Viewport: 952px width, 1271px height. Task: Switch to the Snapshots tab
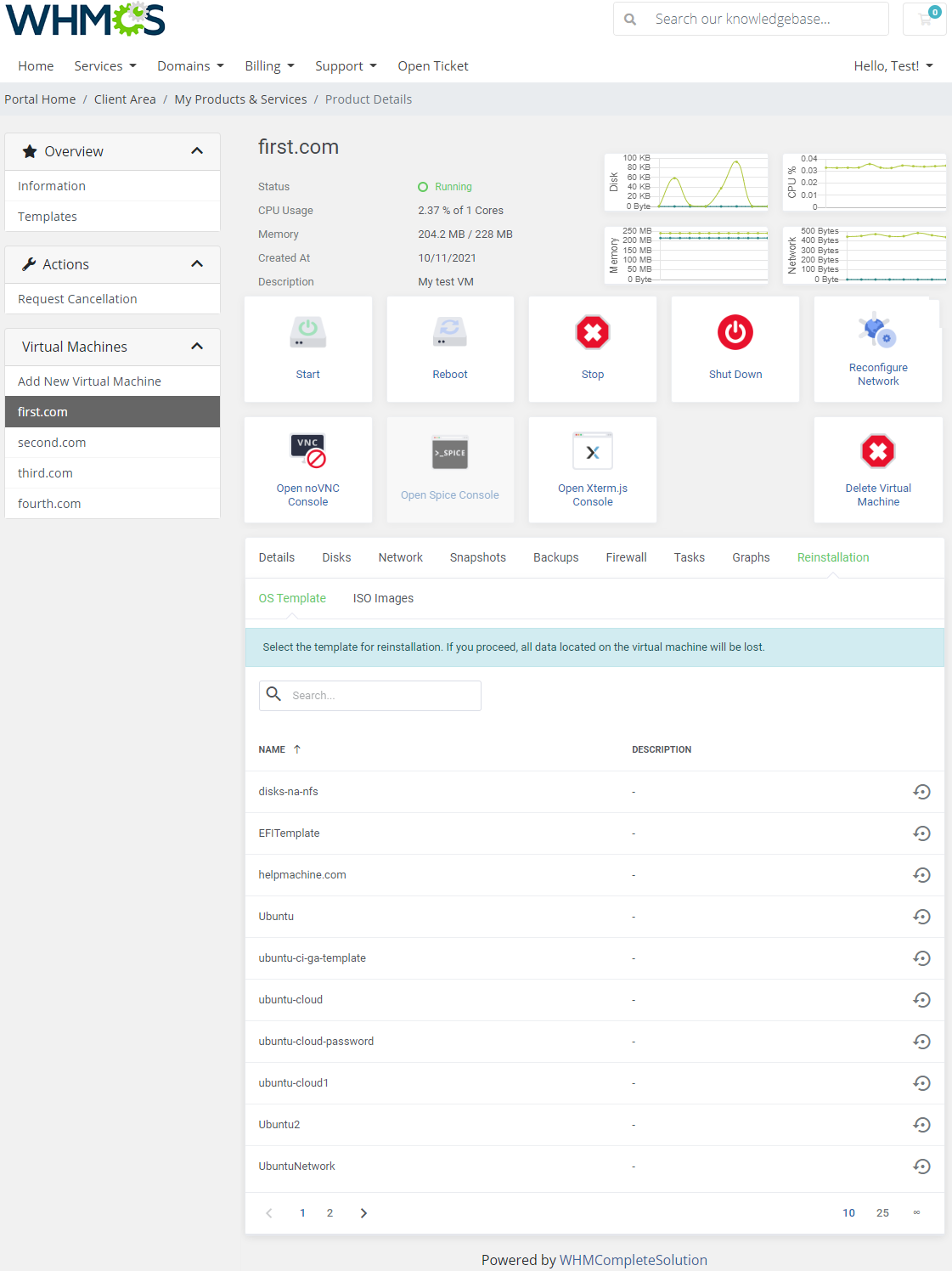point(478,557)
